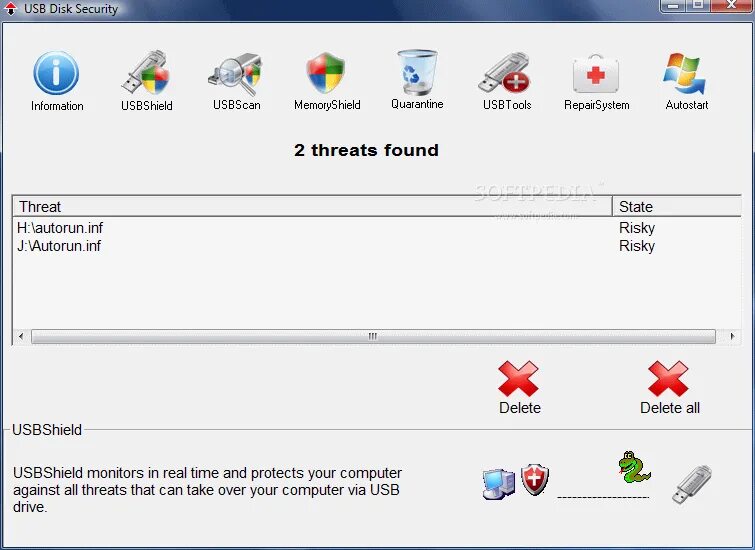Click the red X Delete button
Viewport: 755px width, 550px height.
[x=520, y=387]
